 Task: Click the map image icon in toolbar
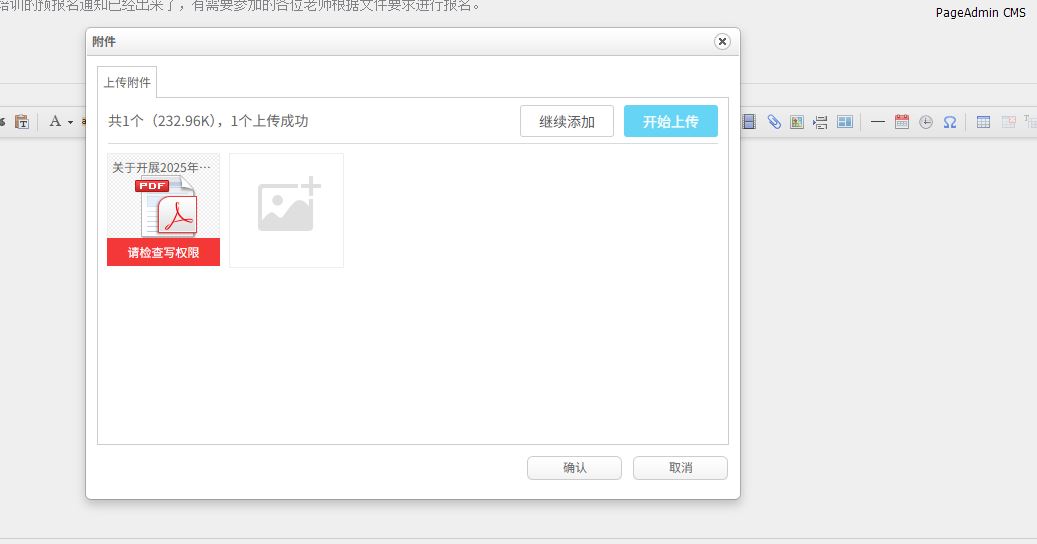[797, 122]
